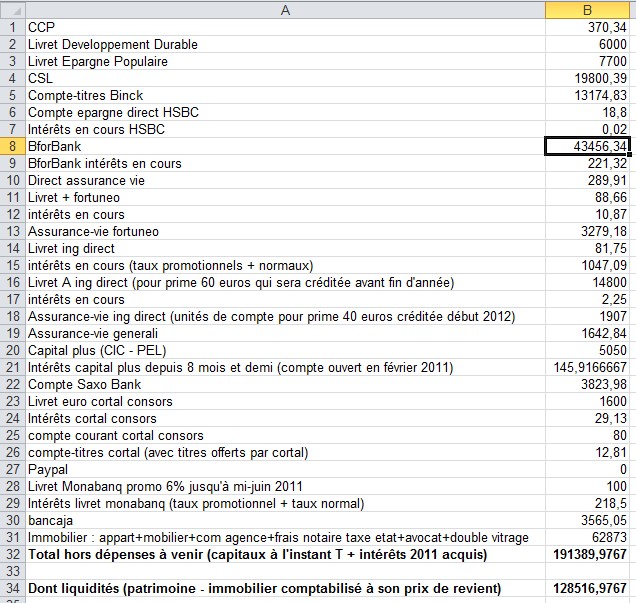Select the Total hors dépenses à venir cell
This screenshot has width=636, height=603.
tap(285, 554)
